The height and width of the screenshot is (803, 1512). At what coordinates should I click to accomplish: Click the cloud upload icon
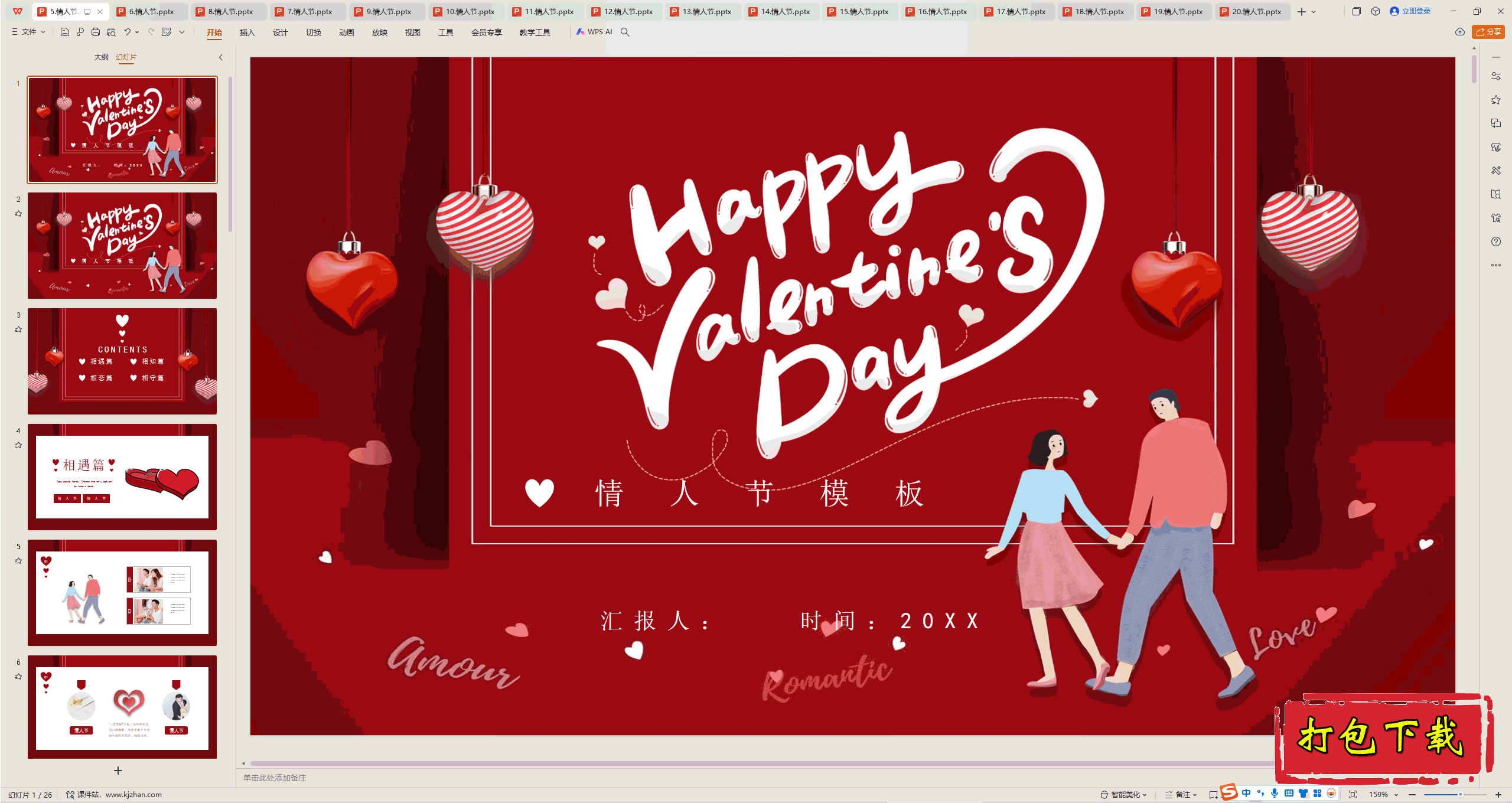1460,32
